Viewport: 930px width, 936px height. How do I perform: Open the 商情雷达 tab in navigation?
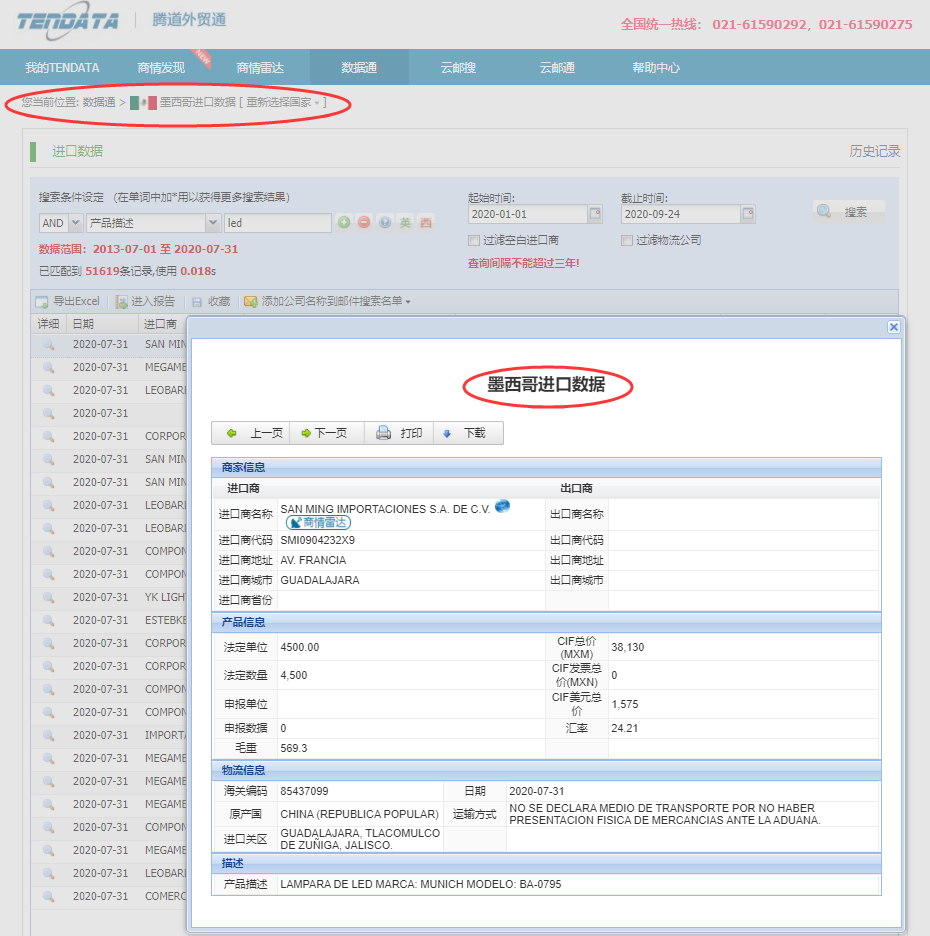coord(260,68)
